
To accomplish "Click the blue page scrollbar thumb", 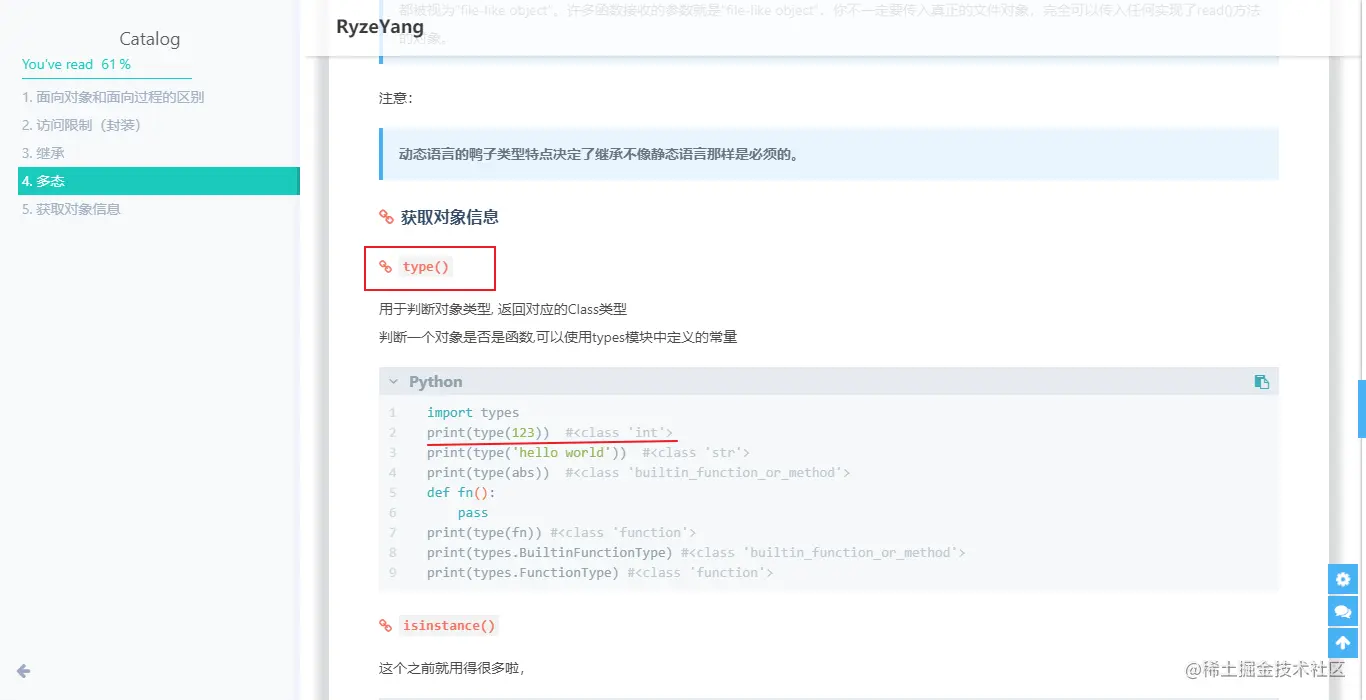I will pos(1361,409).
